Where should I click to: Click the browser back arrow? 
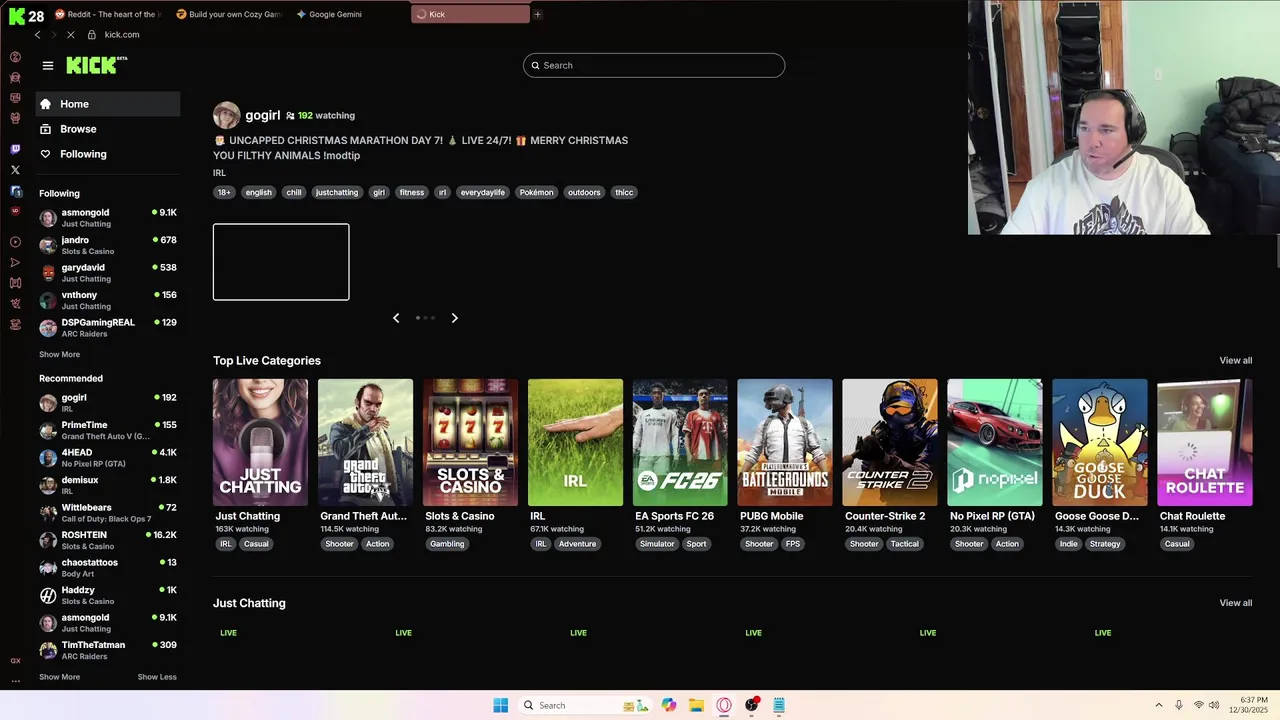point(37,35)
